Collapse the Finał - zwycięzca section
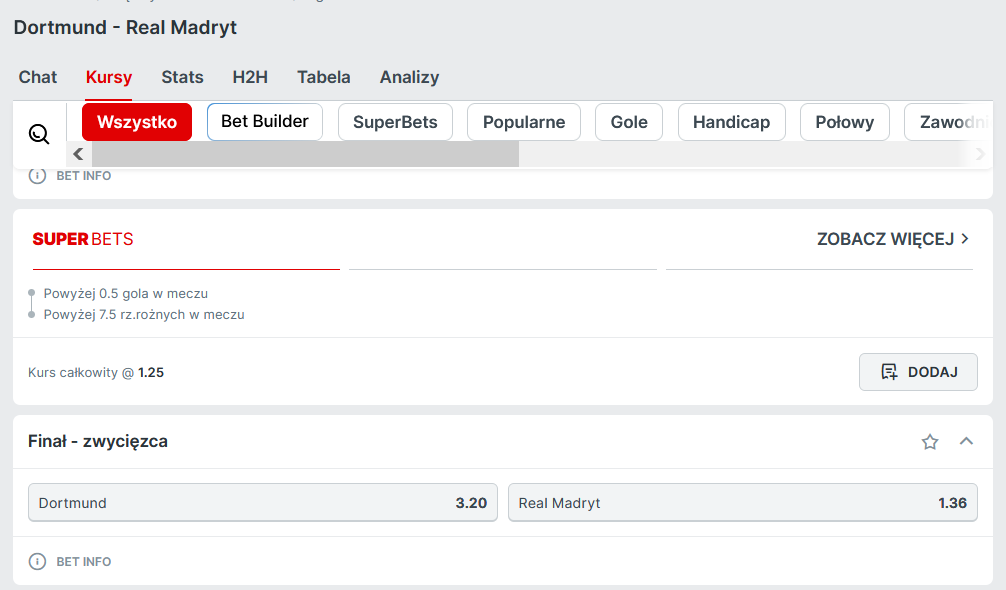The image size is (1006, 590). (966, 441)
